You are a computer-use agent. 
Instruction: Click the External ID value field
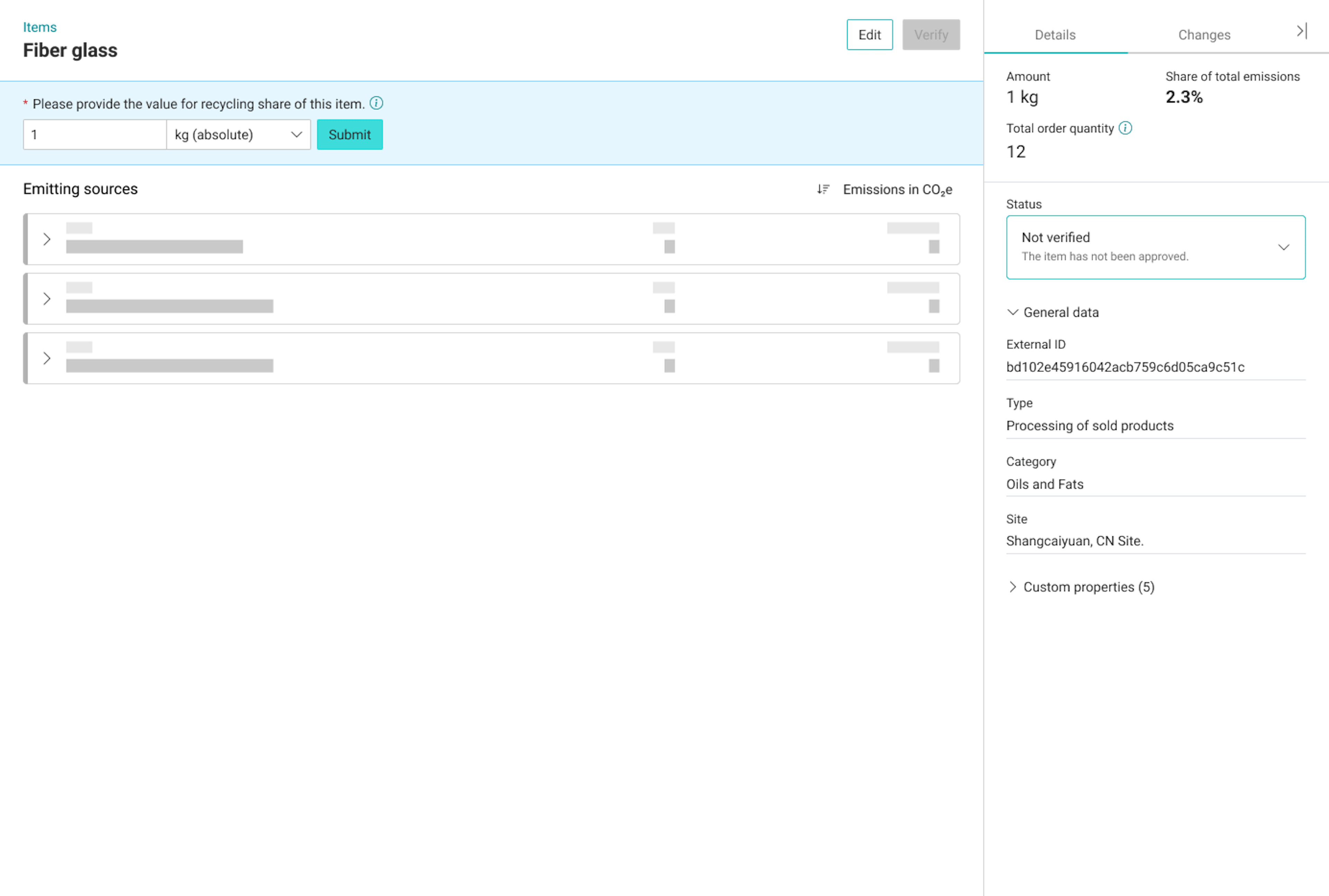point(1124,367)
